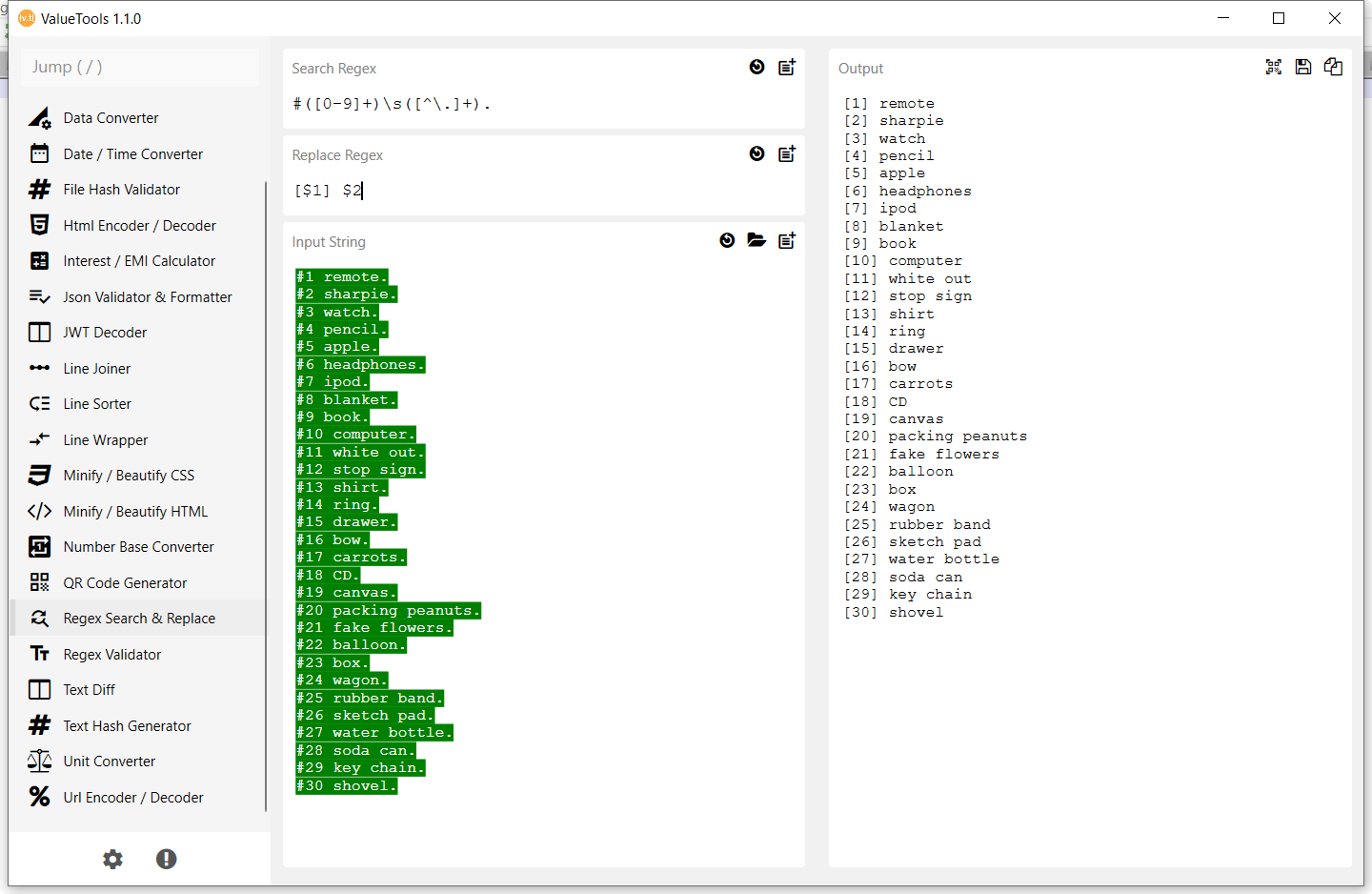
Task: Copy the Output to clipboard
Action: click(x=1333, y=67)
